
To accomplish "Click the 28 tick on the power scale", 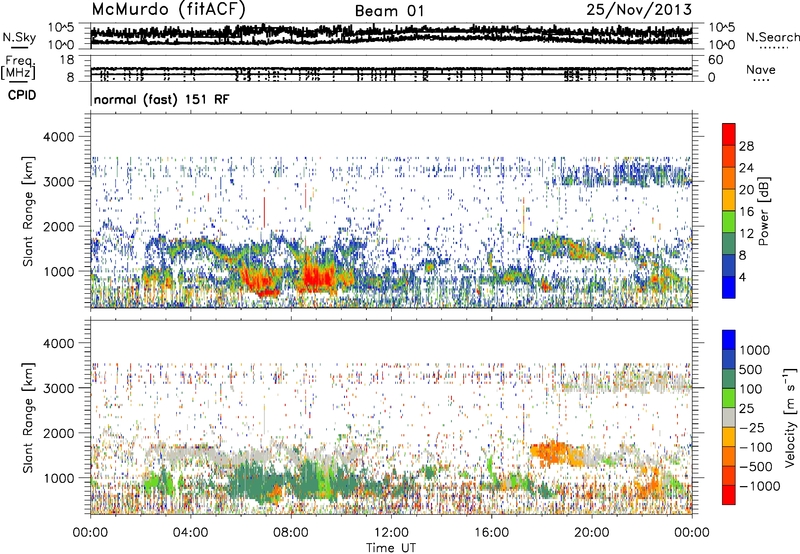I will tap(746, 146).
